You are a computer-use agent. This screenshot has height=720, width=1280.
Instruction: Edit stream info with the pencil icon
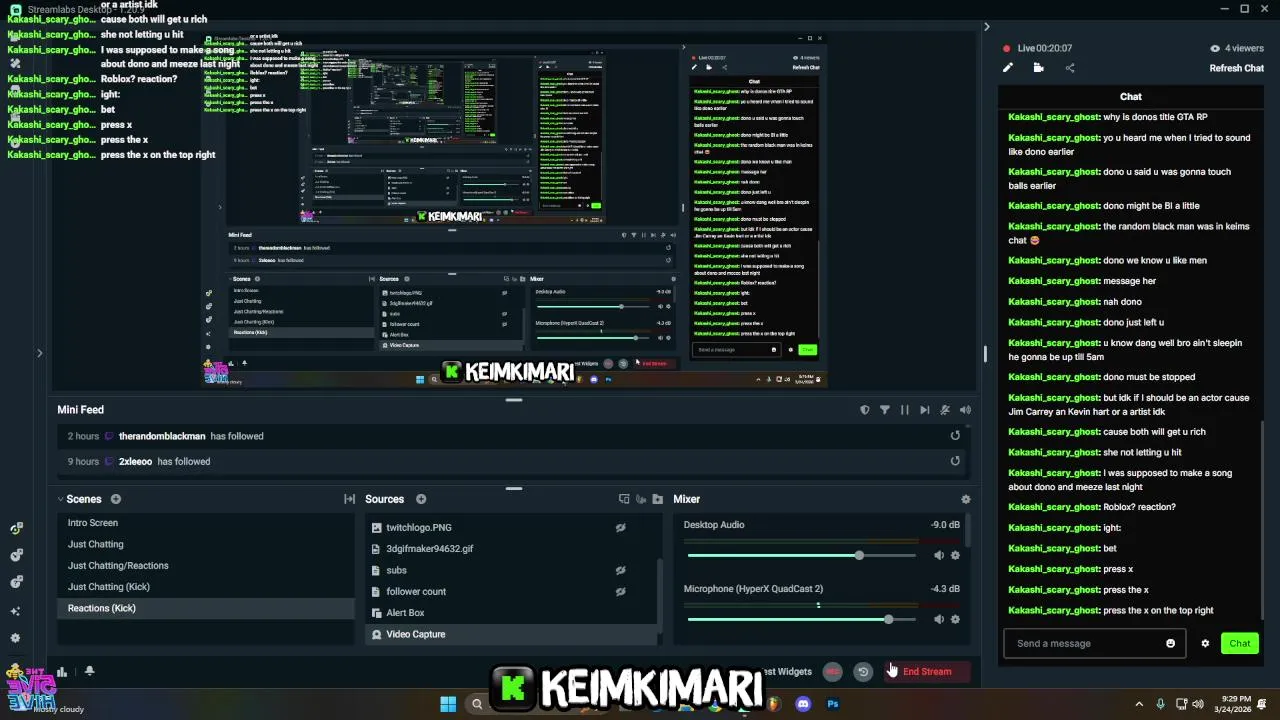coord(1008,68)
